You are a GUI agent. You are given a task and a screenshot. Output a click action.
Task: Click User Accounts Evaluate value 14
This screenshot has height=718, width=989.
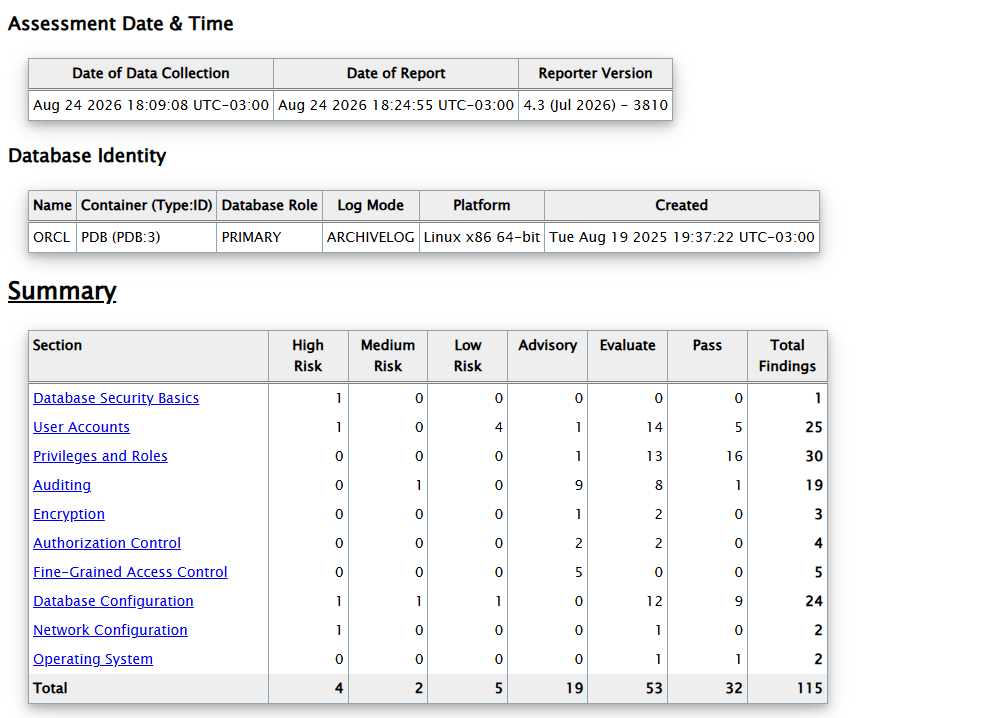(x=654, y=427)
